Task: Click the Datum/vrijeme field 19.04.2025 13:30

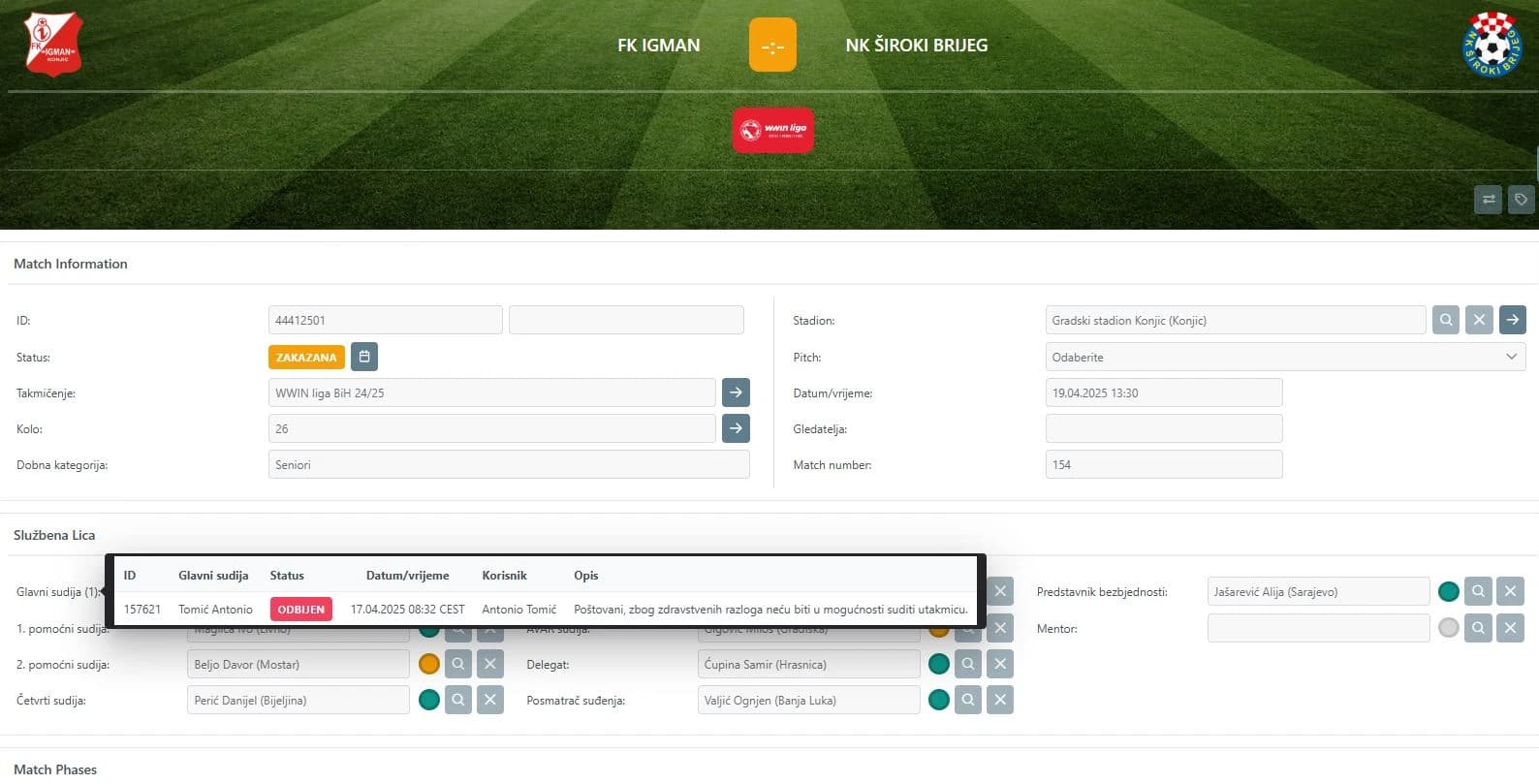Action: (x=1164, y=392)
